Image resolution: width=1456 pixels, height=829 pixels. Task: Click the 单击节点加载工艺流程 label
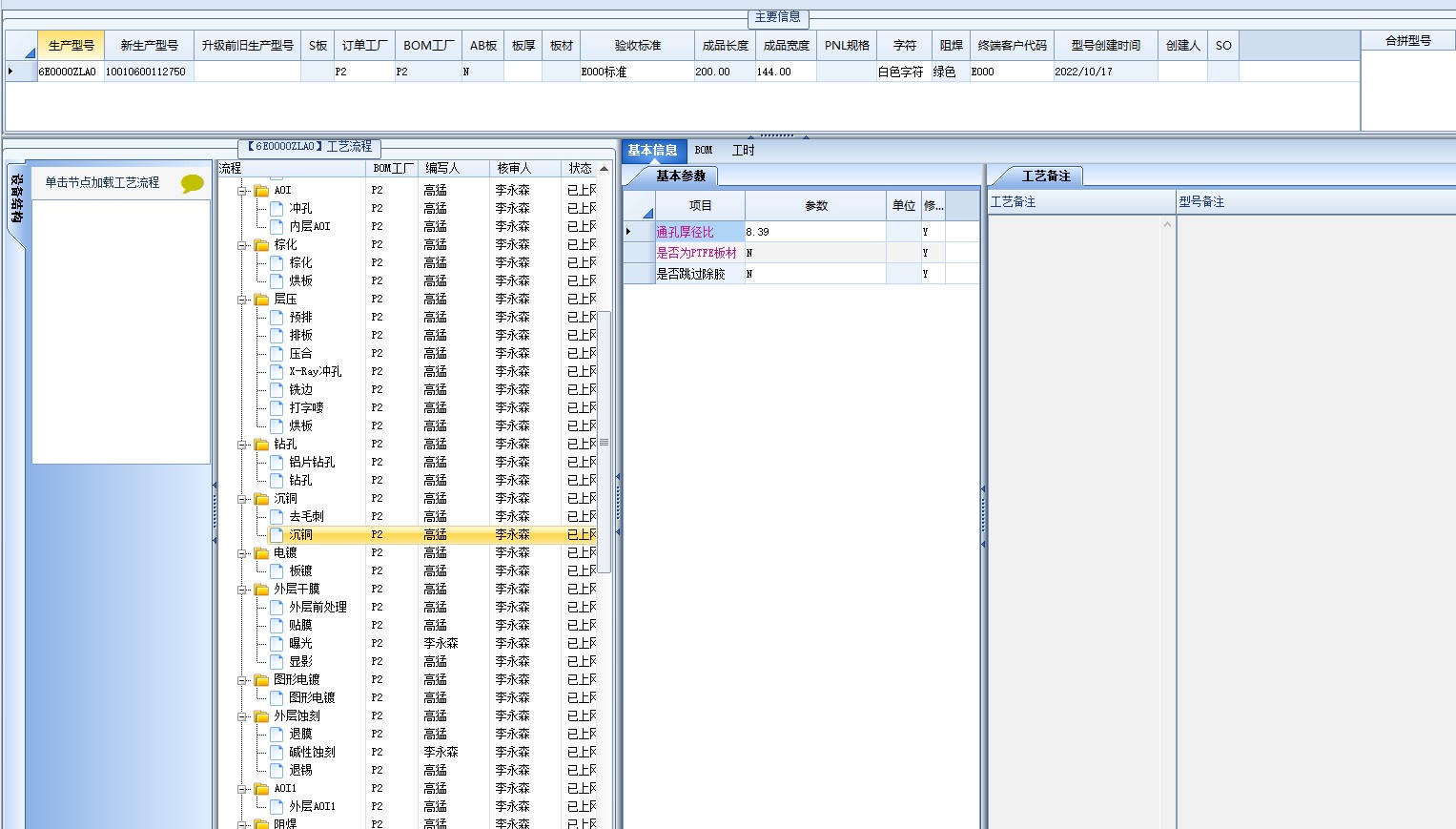pyautogui.click(x=102, y=182)
